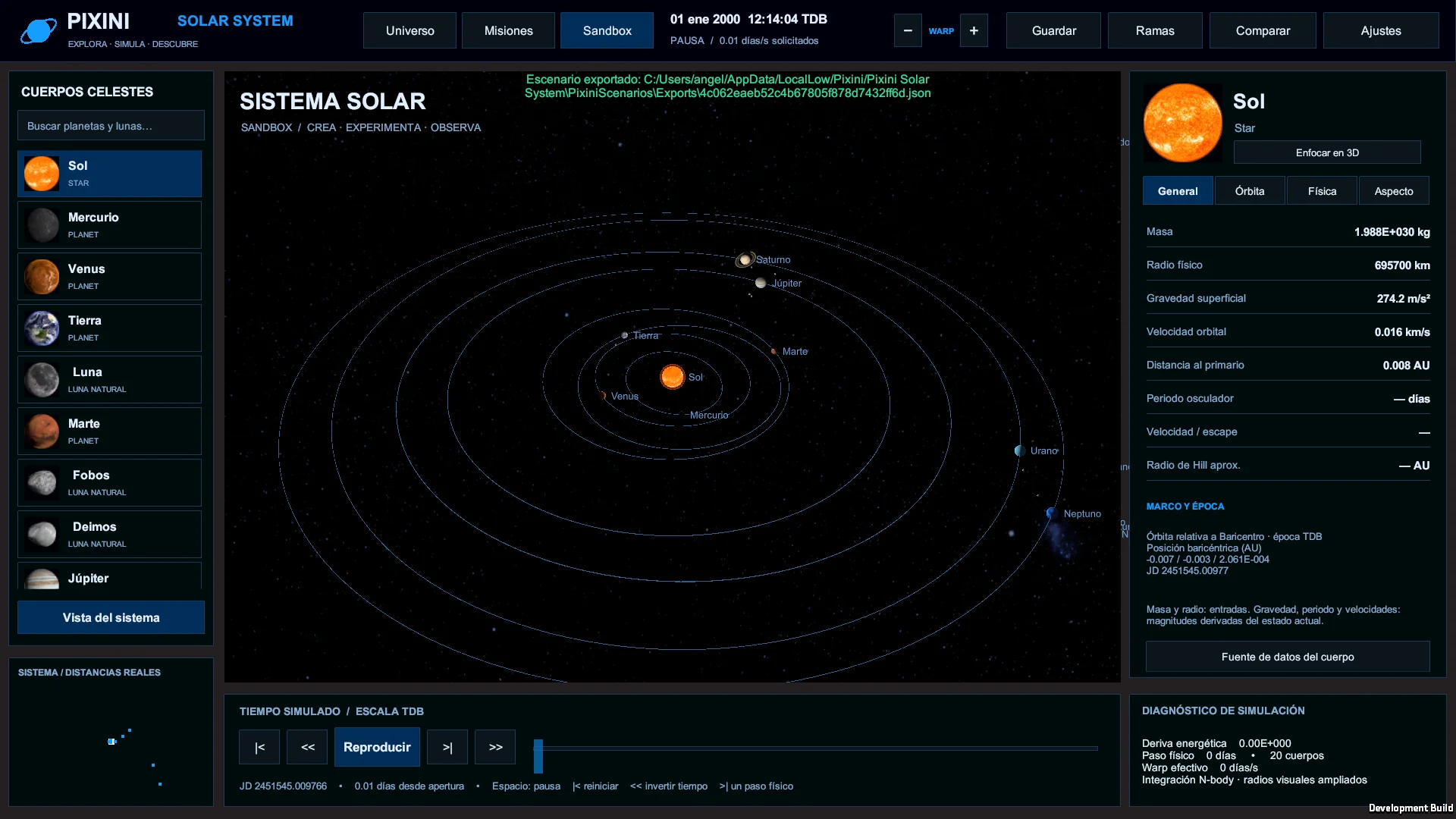Select the Mercurio planet icon in list

[x=42, y=225]
